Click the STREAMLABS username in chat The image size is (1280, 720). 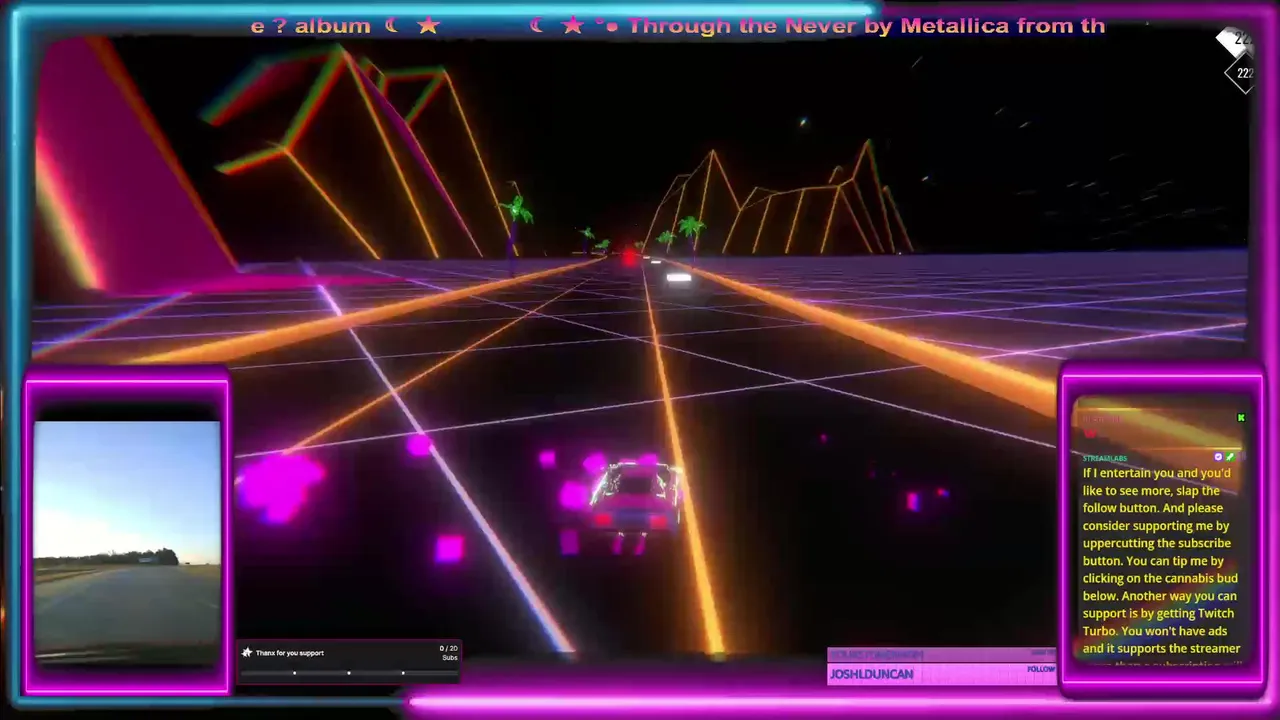tap(1105, 458)
